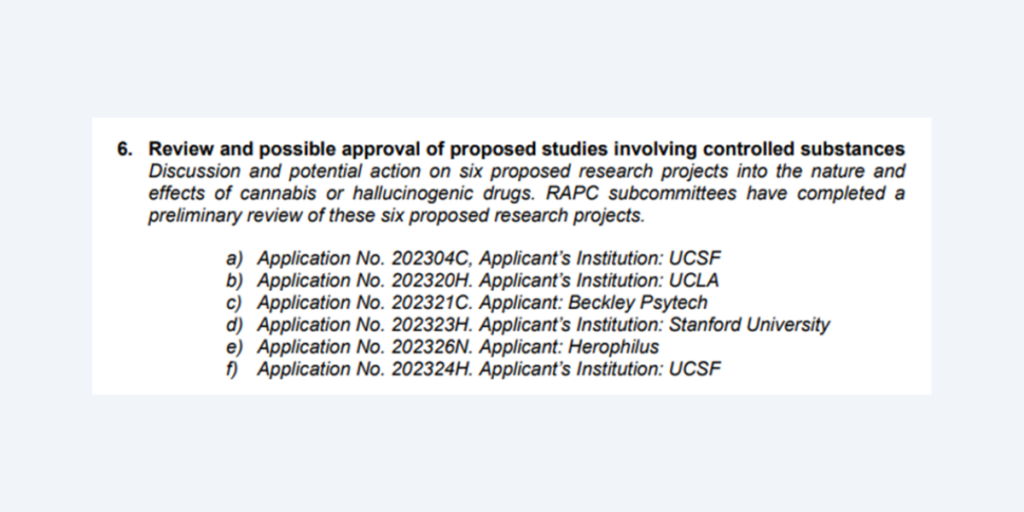Screen dimensions: 1024x512
Task: Select the Stanford University application entry
Action: [x=543, y=325]
